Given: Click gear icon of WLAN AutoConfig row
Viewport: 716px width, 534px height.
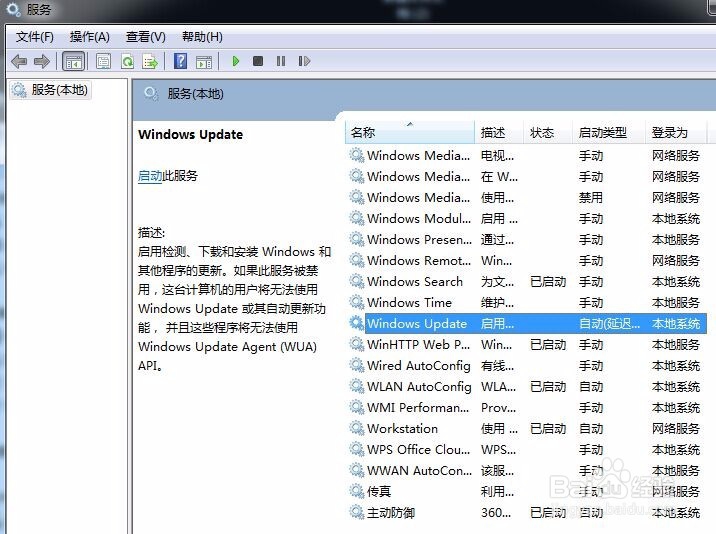Looking at the screenshot, I should (357, 386).
